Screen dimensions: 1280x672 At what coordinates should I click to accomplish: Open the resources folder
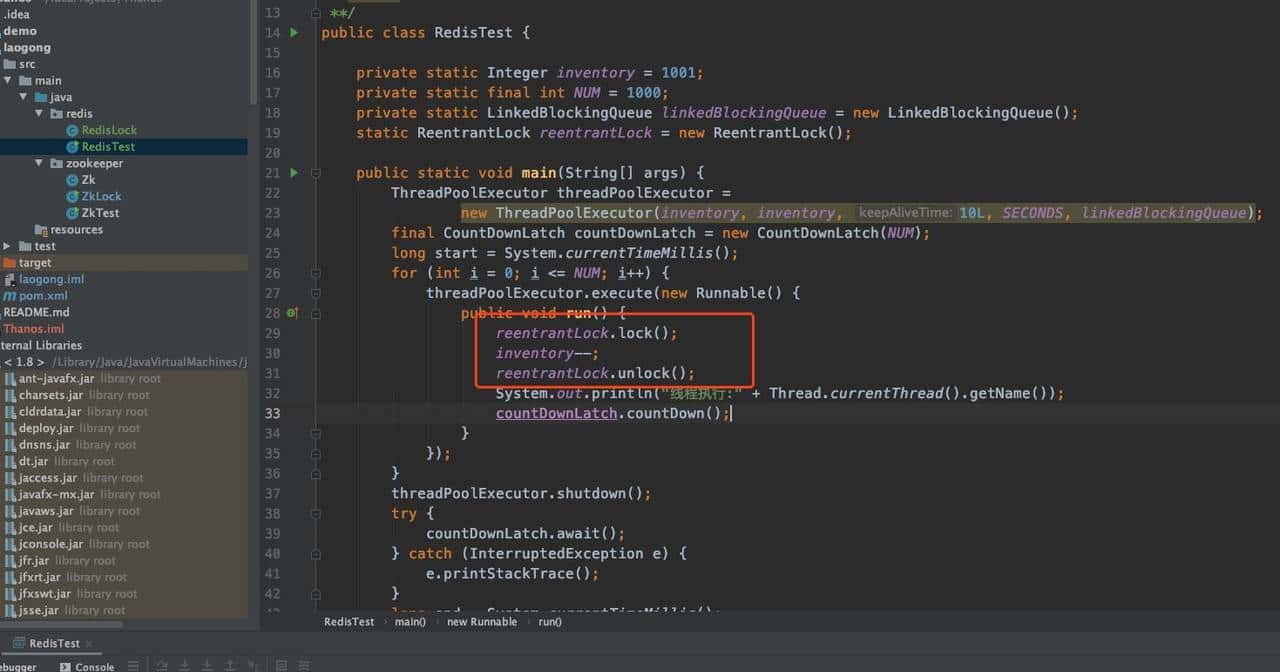coord(76,229)
